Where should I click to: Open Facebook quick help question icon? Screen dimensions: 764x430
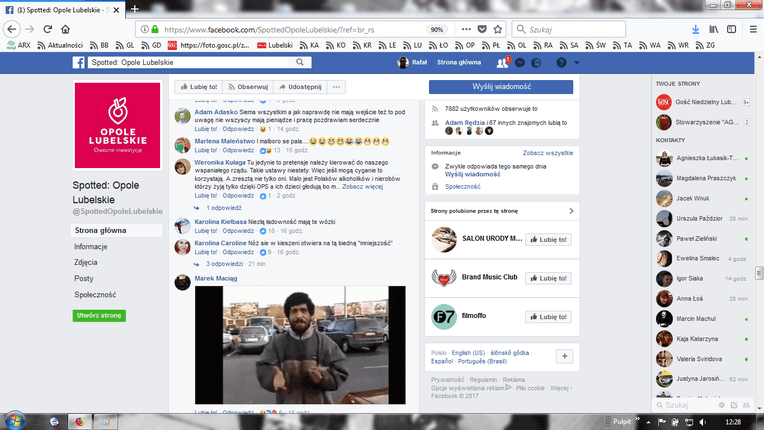[561, 63]
